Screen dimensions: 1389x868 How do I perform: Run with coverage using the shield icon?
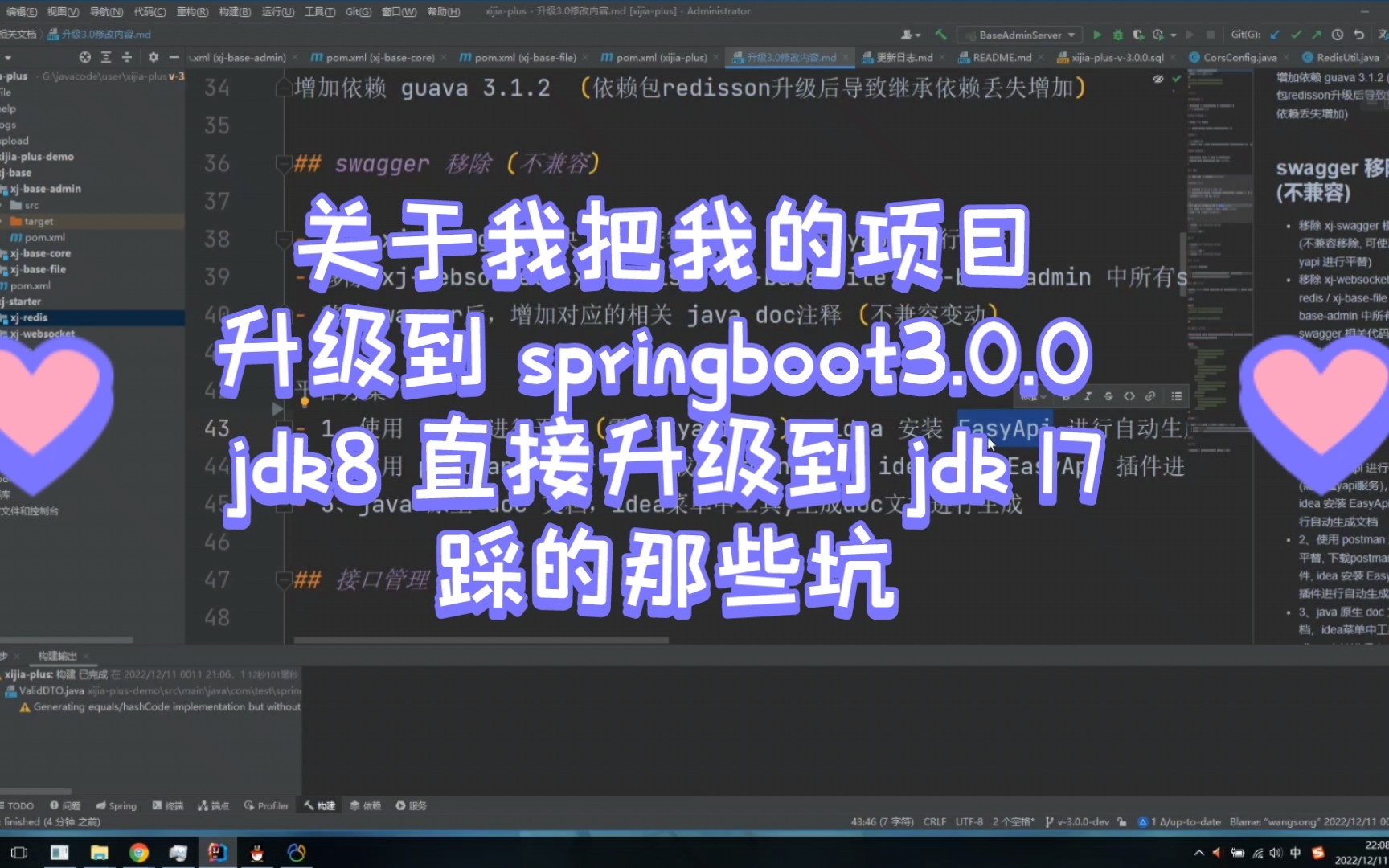(1137, 35)
